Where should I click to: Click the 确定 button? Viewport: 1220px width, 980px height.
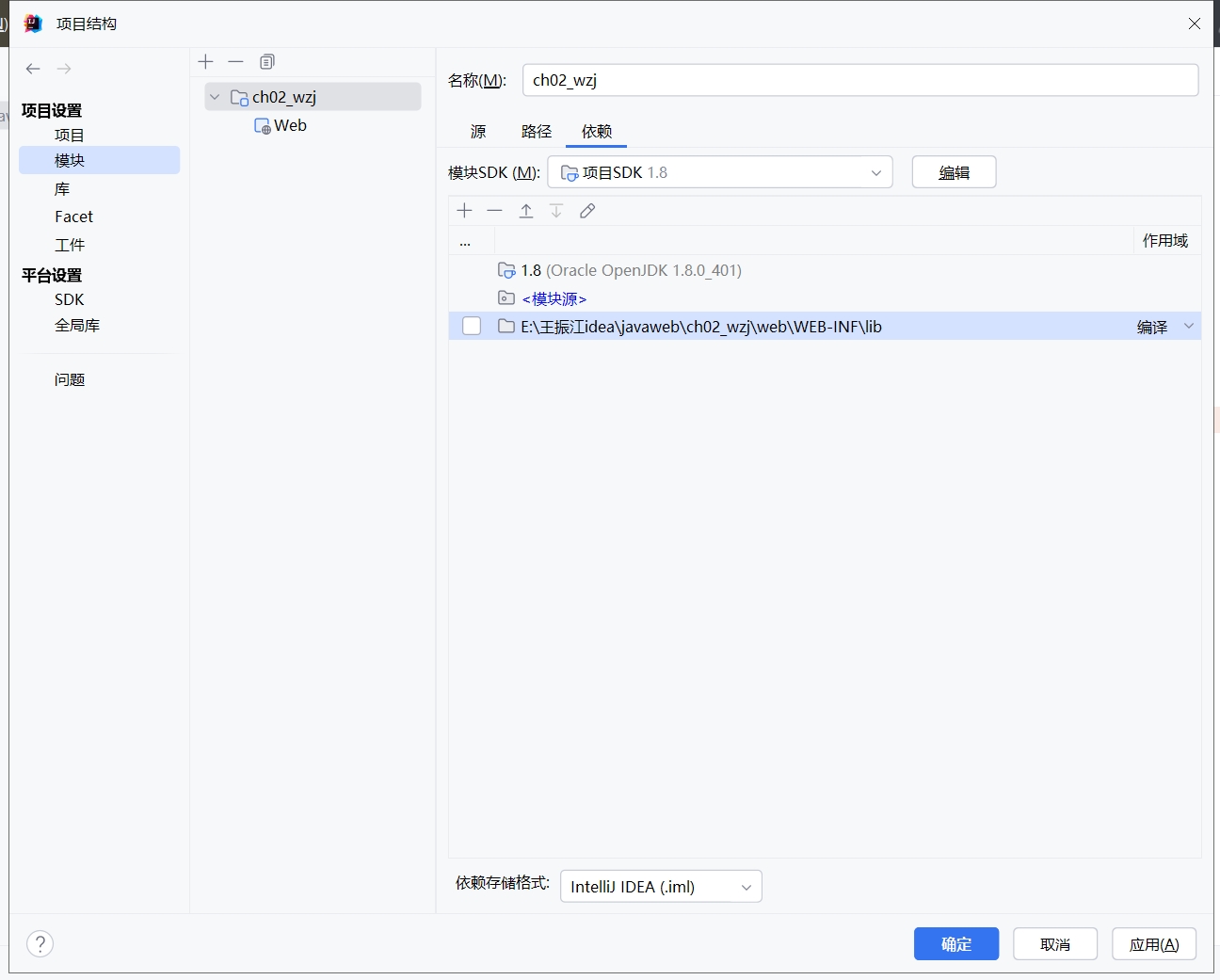point(955,944)
